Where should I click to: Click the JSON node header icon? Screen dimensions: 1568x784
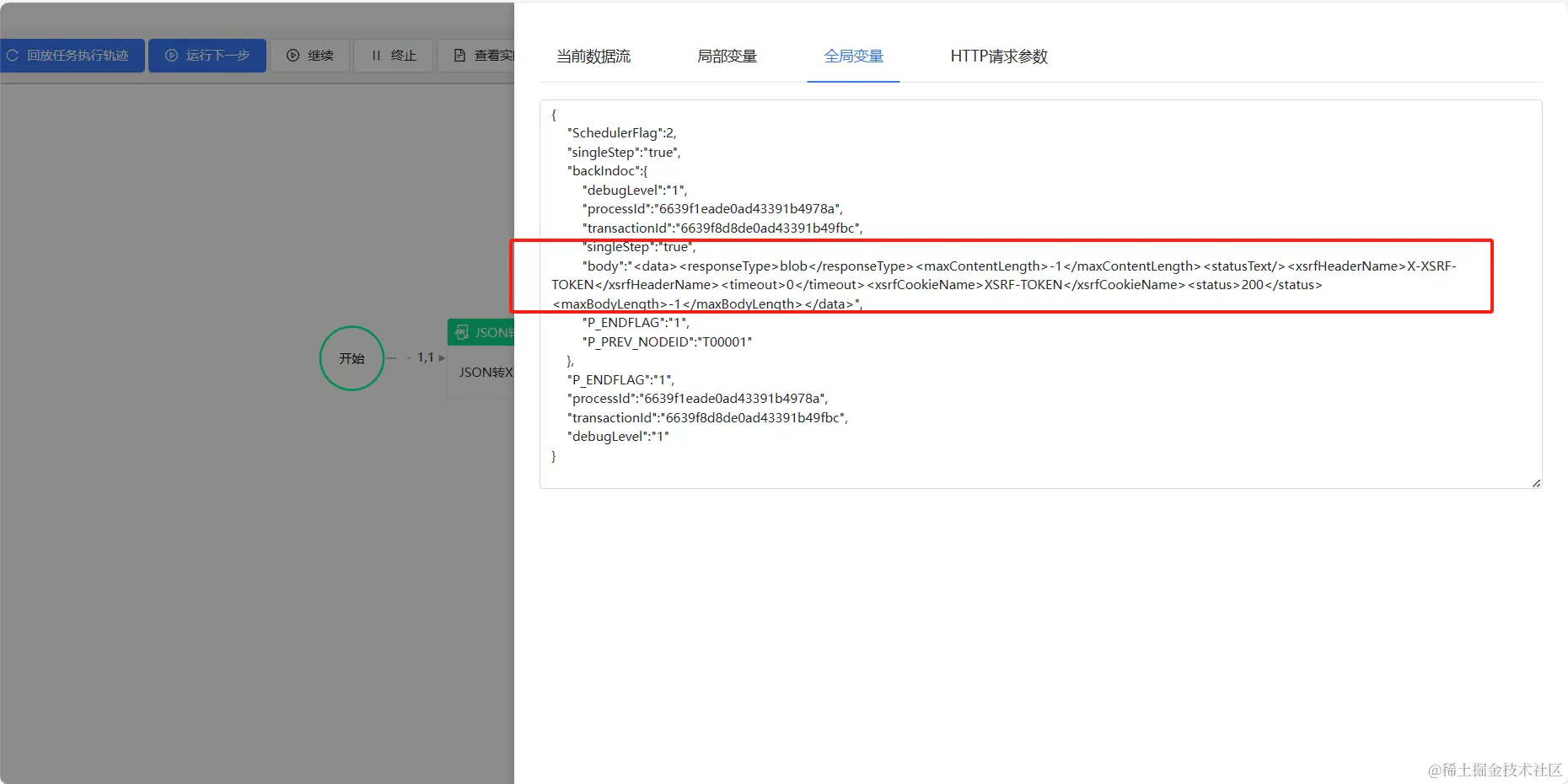click(x=462, y=333)
